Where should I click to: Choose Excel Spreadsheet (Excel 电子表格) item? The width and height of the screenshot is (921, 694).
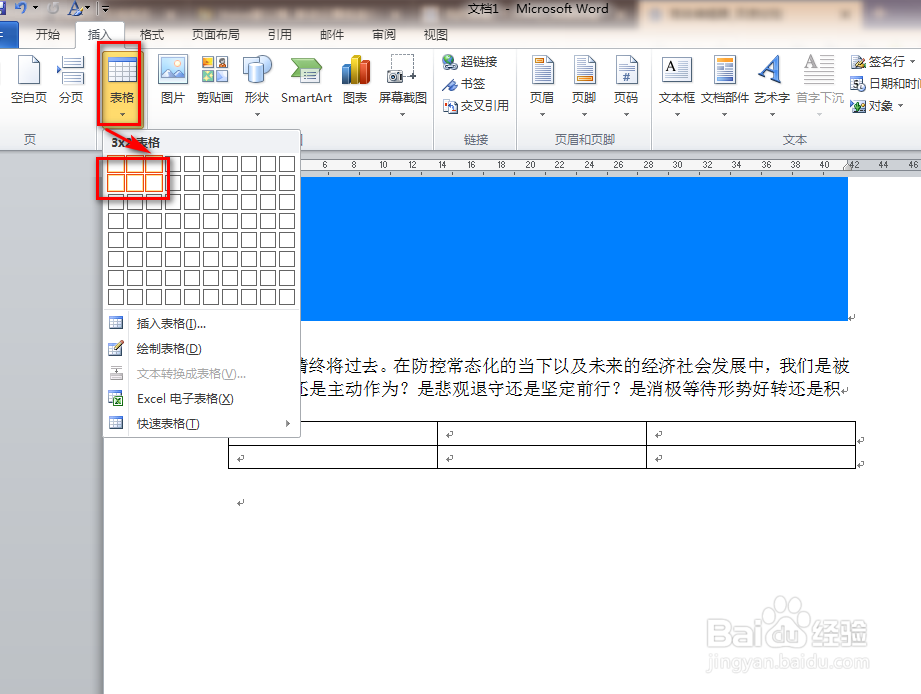tap(201, 399)
